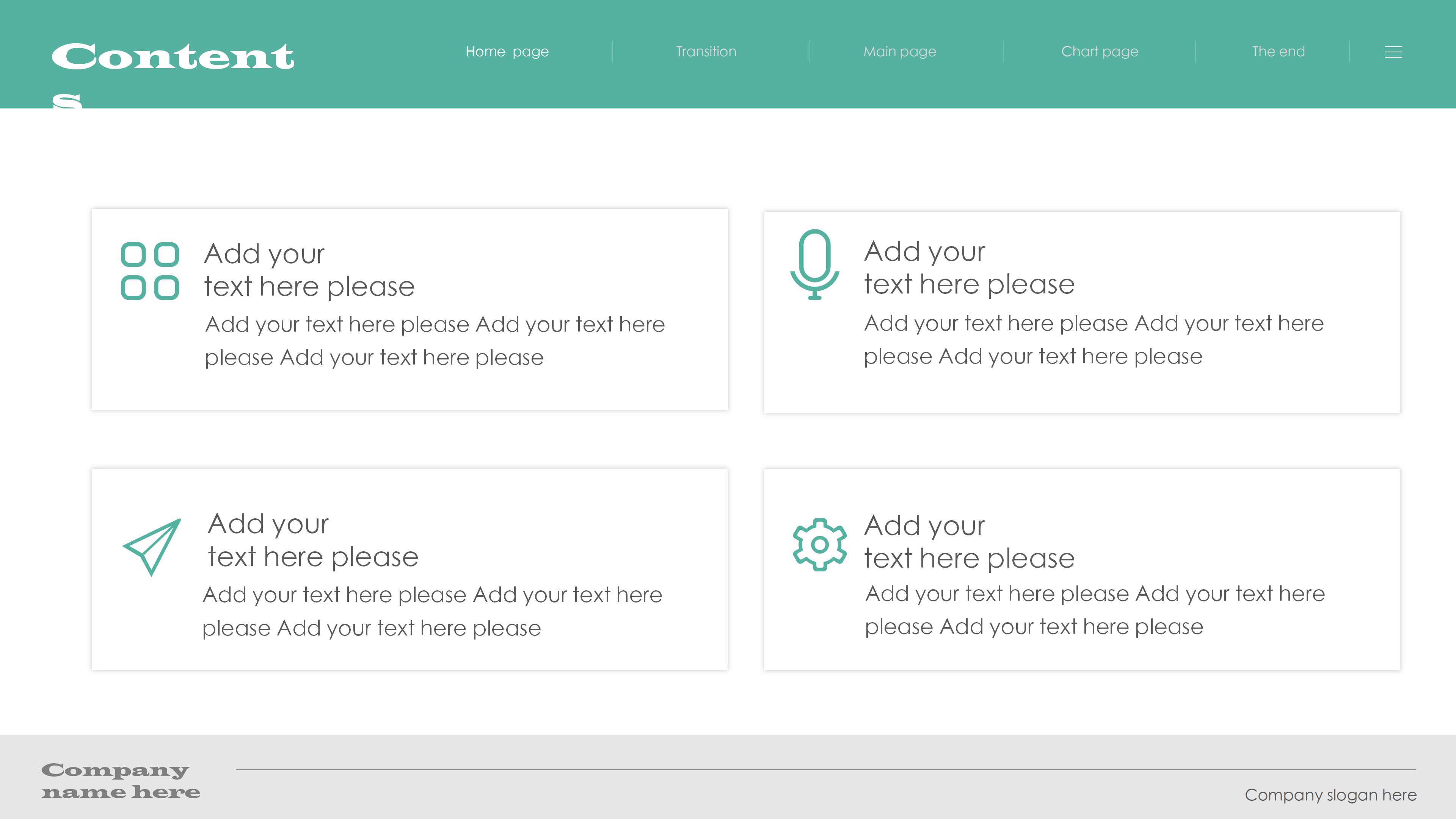Select Main page in navigation
This screenshot has height=819, width=1456.
[899, 52]
